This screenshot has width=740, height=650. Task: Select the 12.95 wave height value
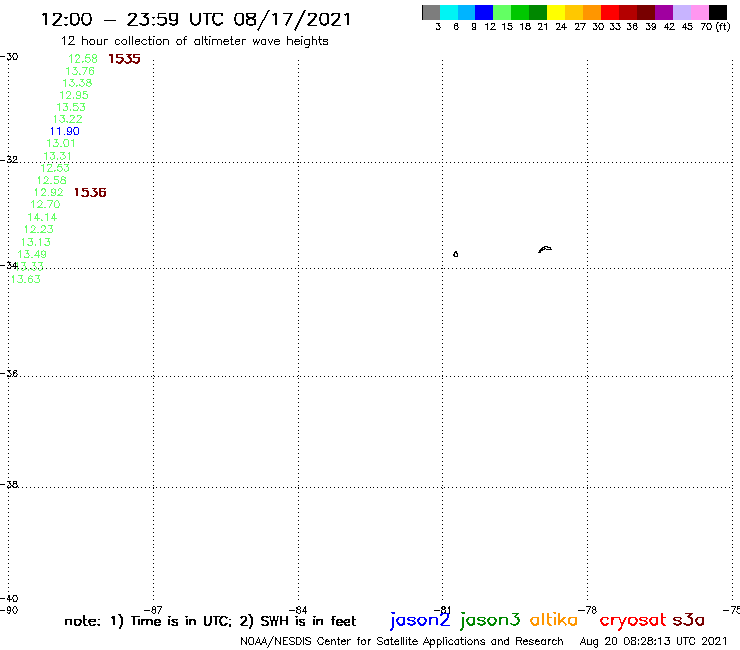pyautogui.click(x=74, y=95)
